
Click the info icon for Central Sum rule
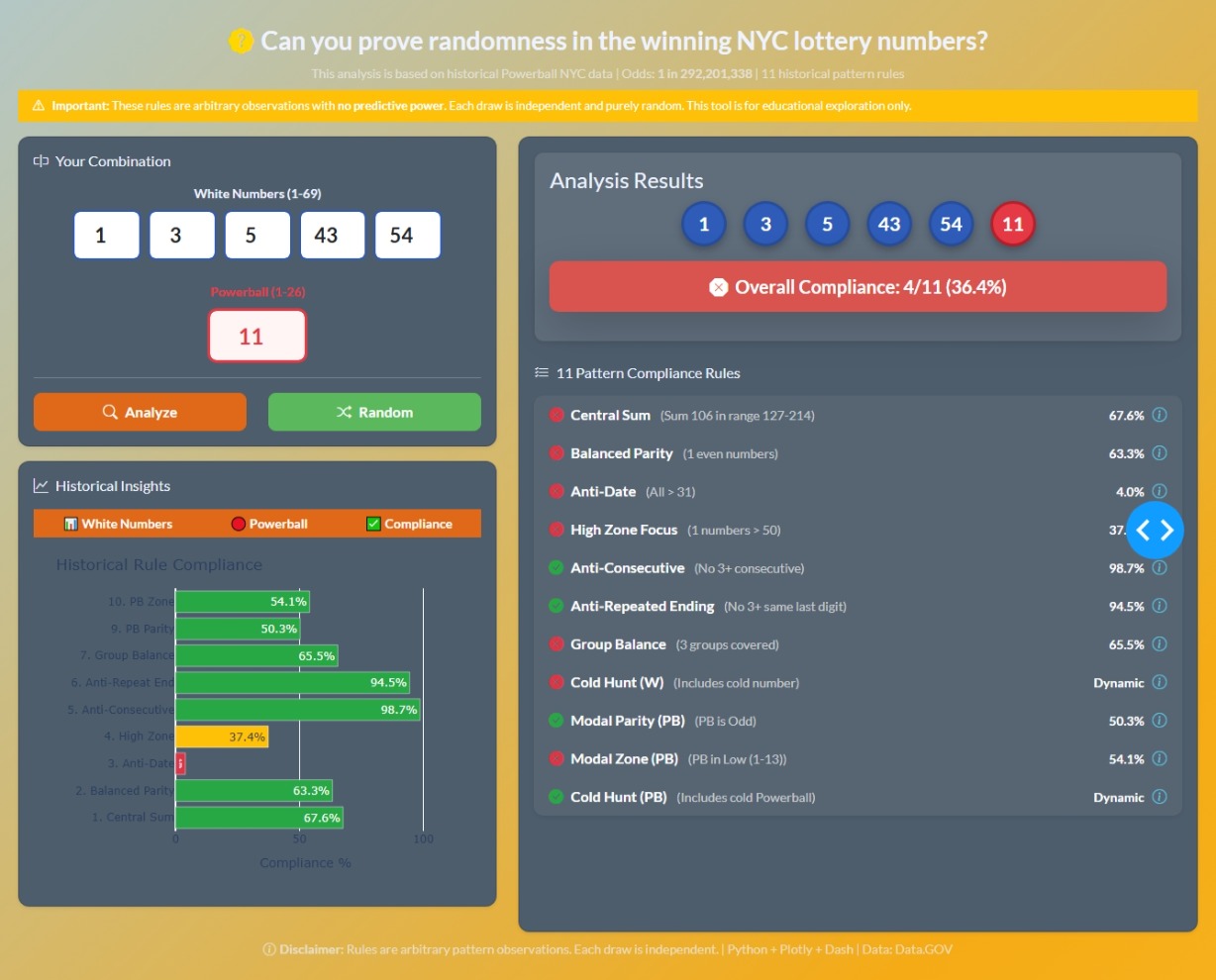pos(1160,415)
